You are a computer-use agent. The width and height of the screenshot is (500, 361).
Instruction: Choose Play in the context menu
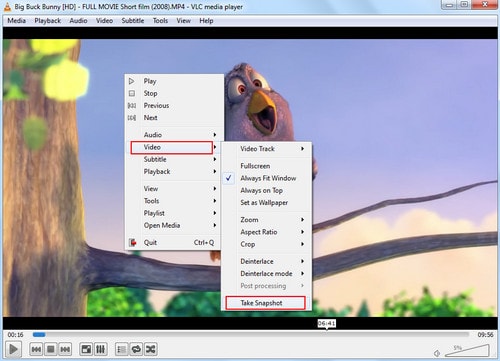click(174, 81)
